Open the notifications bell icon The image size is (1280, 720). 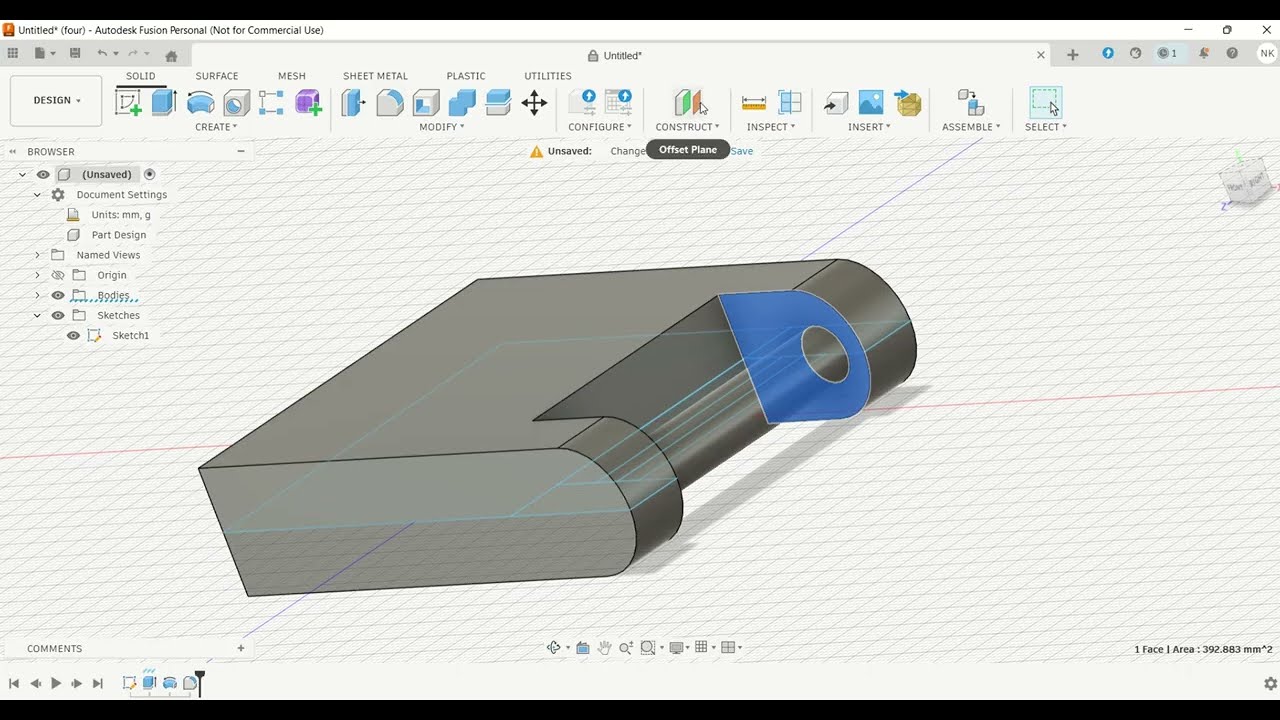(1204, 54)
